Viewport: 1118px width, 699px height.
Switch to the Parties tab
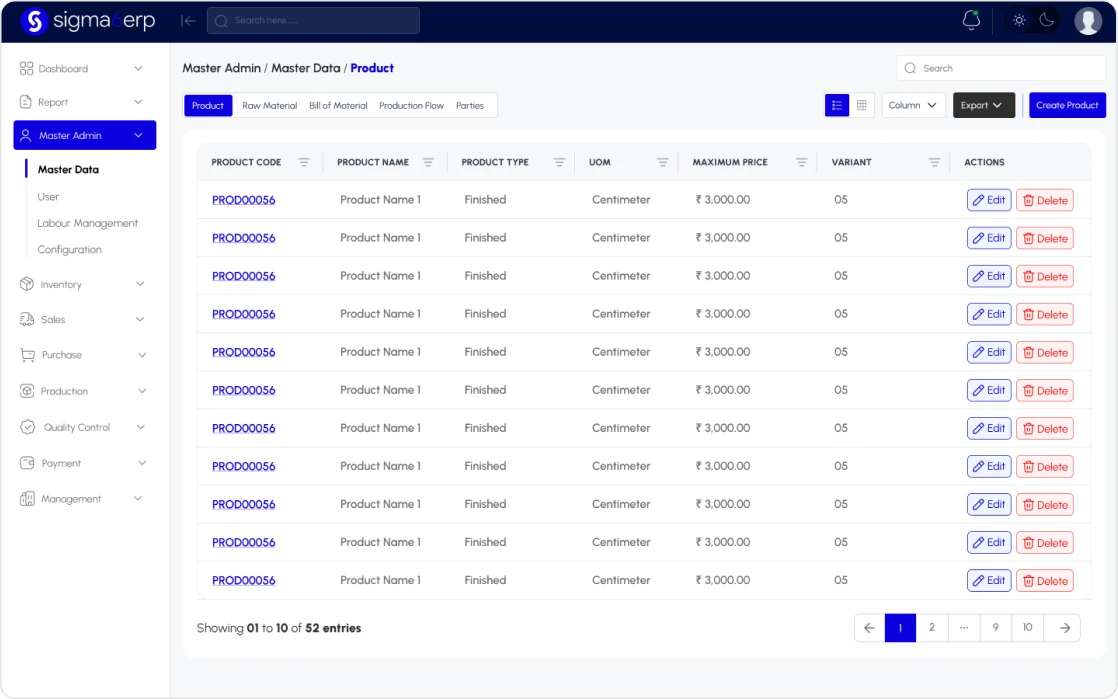coord(470,106)
